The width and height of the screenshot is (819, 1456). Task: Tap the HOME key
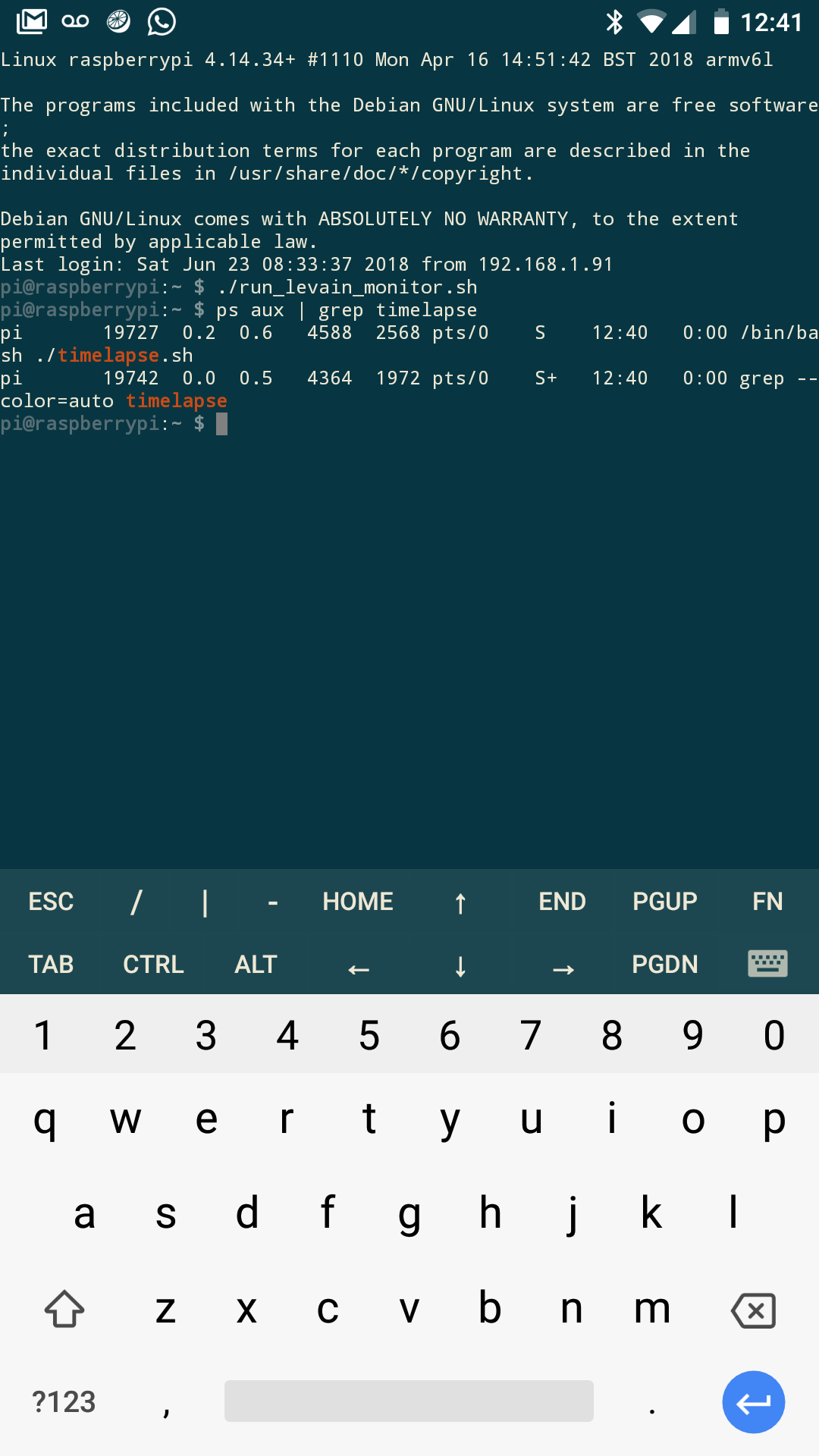click(358, 902)
